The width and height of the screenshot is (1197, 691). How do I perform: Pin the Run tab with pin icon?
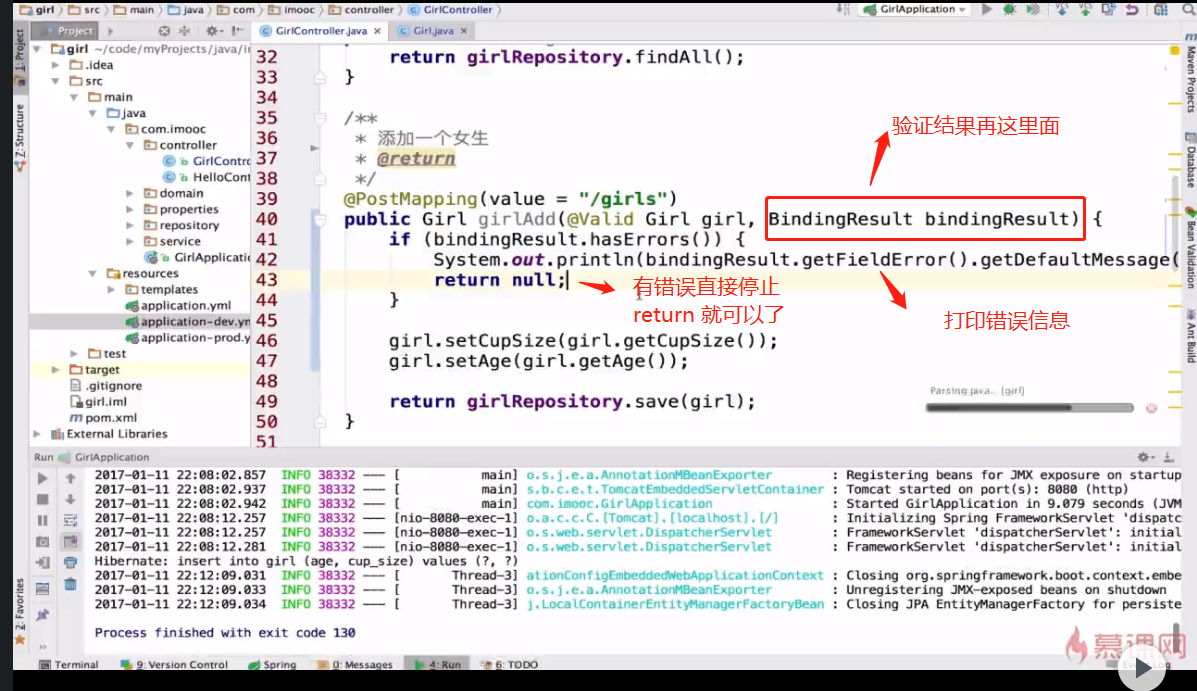point(43,615)
